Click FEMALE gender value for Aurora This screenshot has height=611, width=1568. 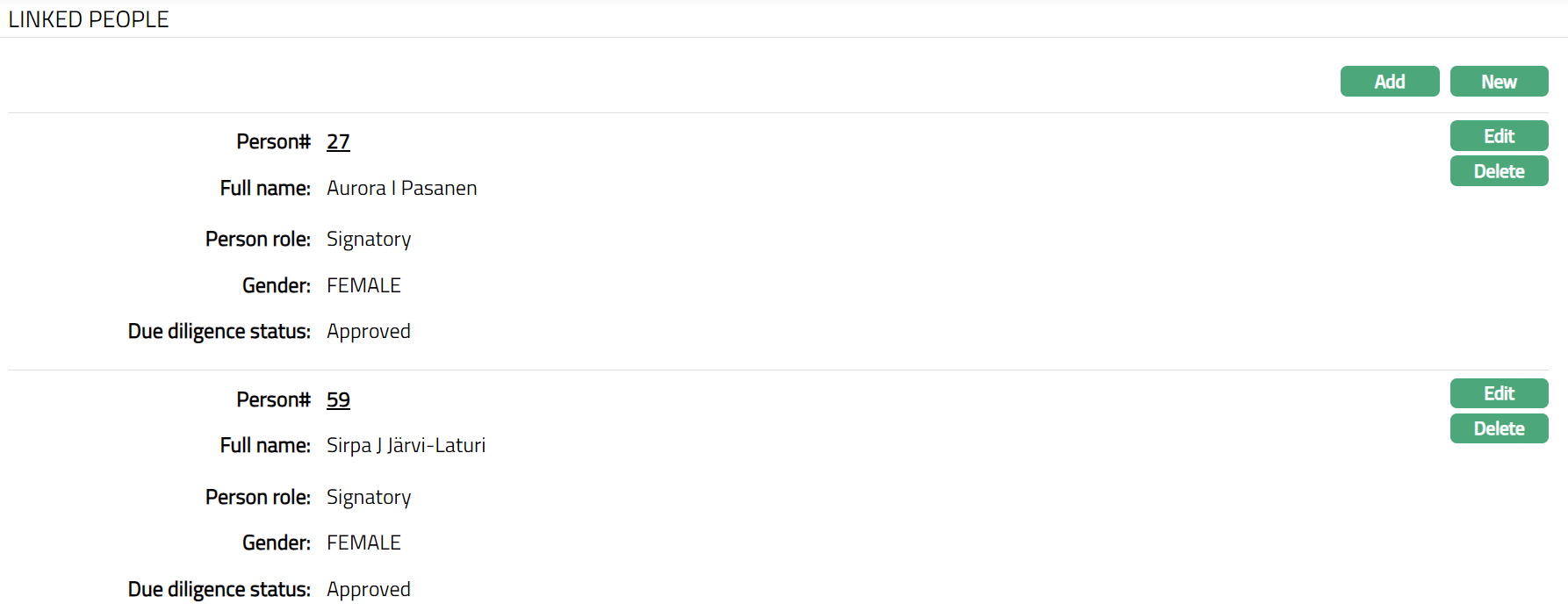click(x=363, y=286)
